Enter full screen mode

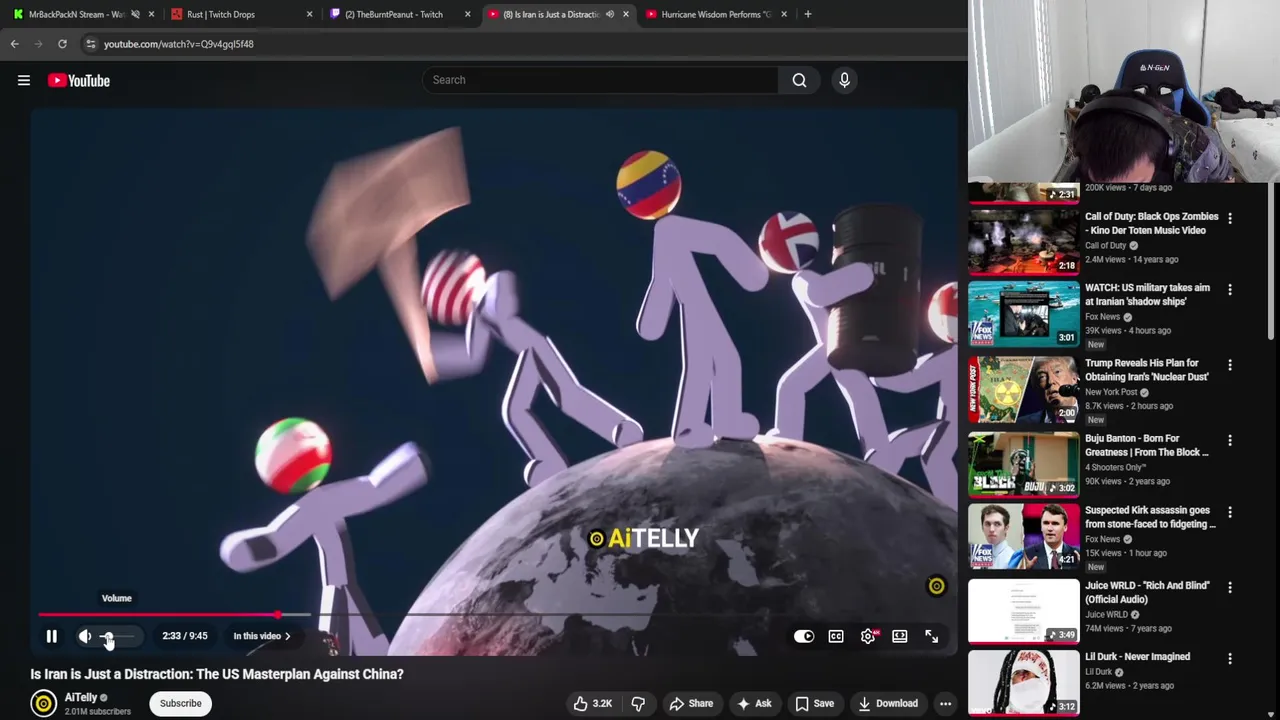tap(932, 636)
